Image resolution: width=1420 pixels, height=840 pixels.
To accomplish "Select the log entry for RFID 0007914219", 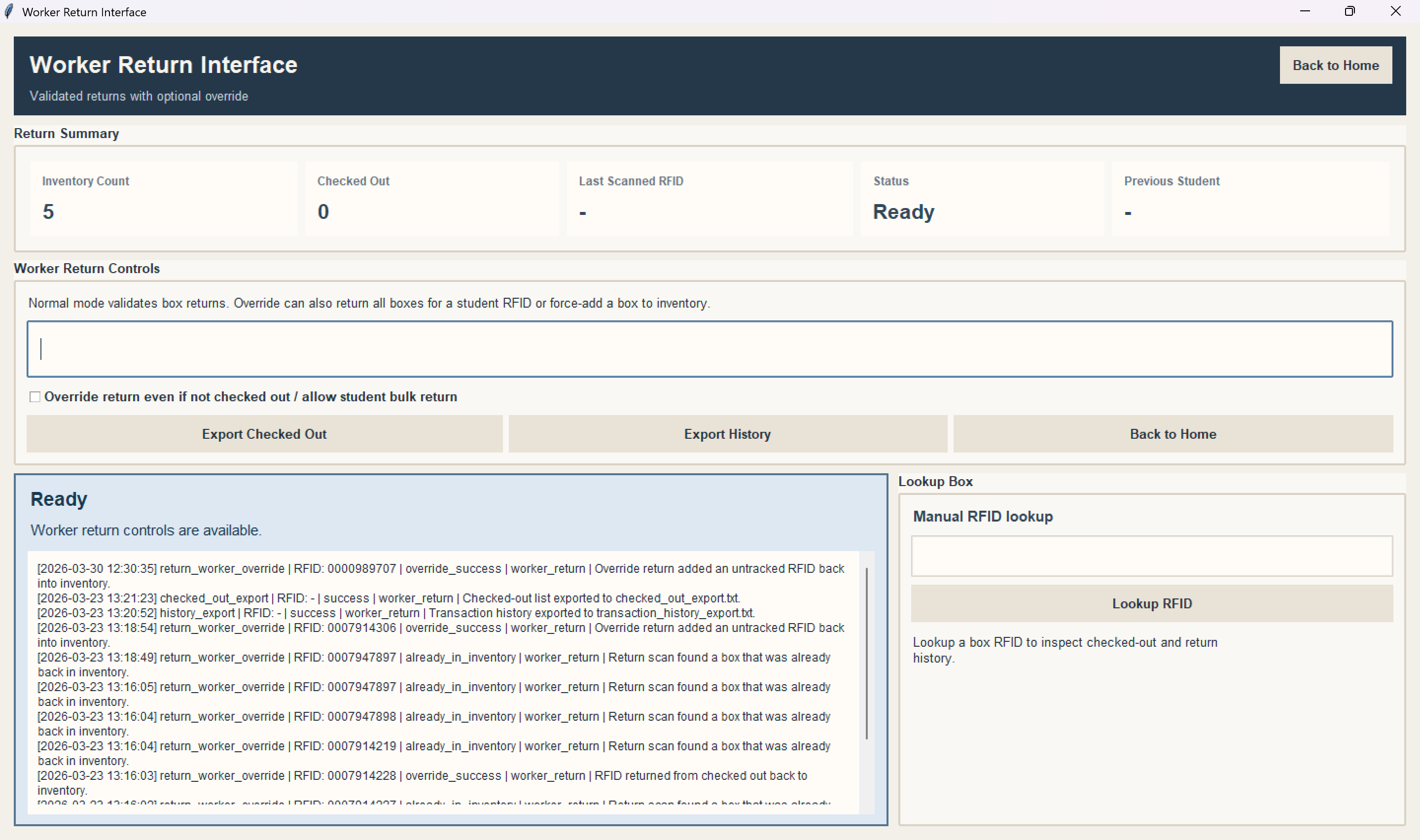I will coord(434,753).
